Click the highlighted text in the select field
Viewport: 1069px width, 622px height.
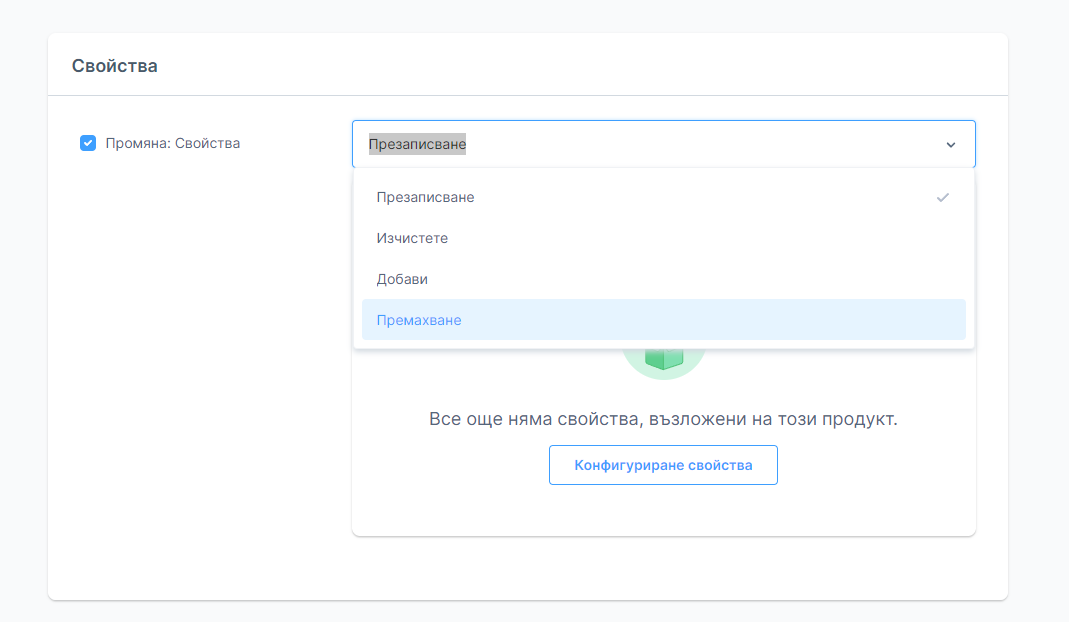tap(417, 144)
